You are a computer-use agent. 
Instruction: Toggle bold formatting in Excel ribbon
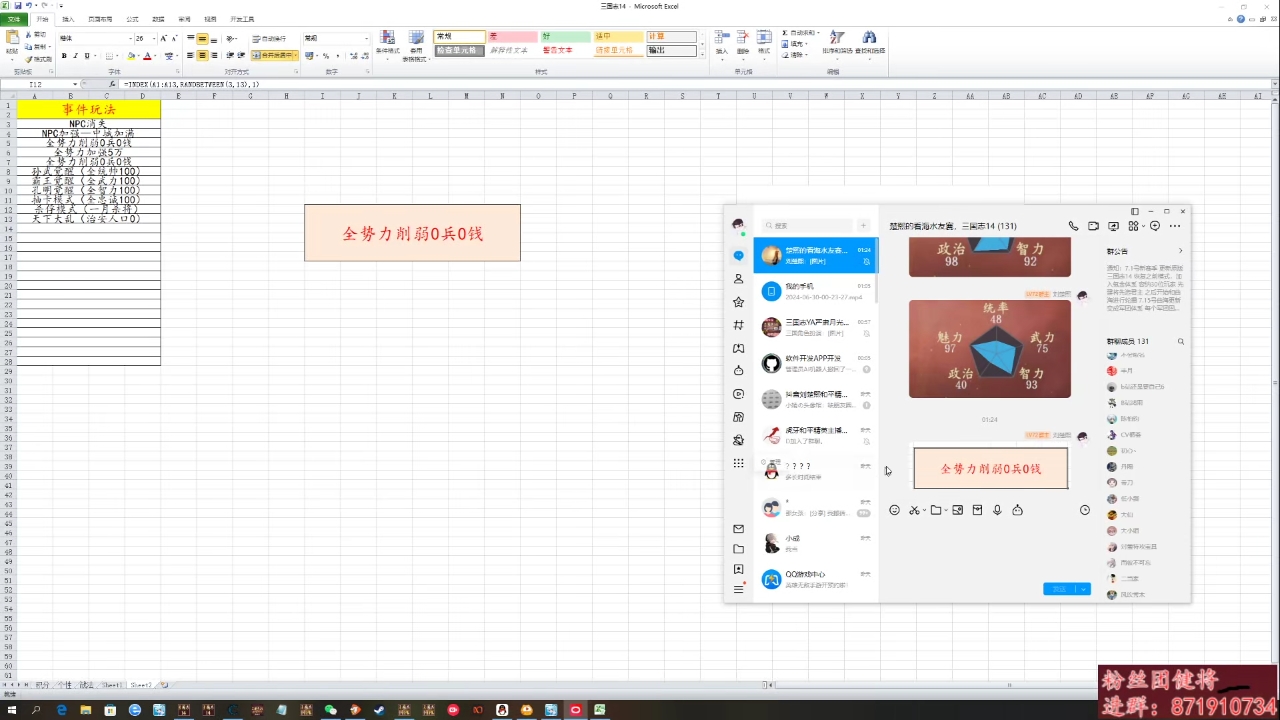64,56
